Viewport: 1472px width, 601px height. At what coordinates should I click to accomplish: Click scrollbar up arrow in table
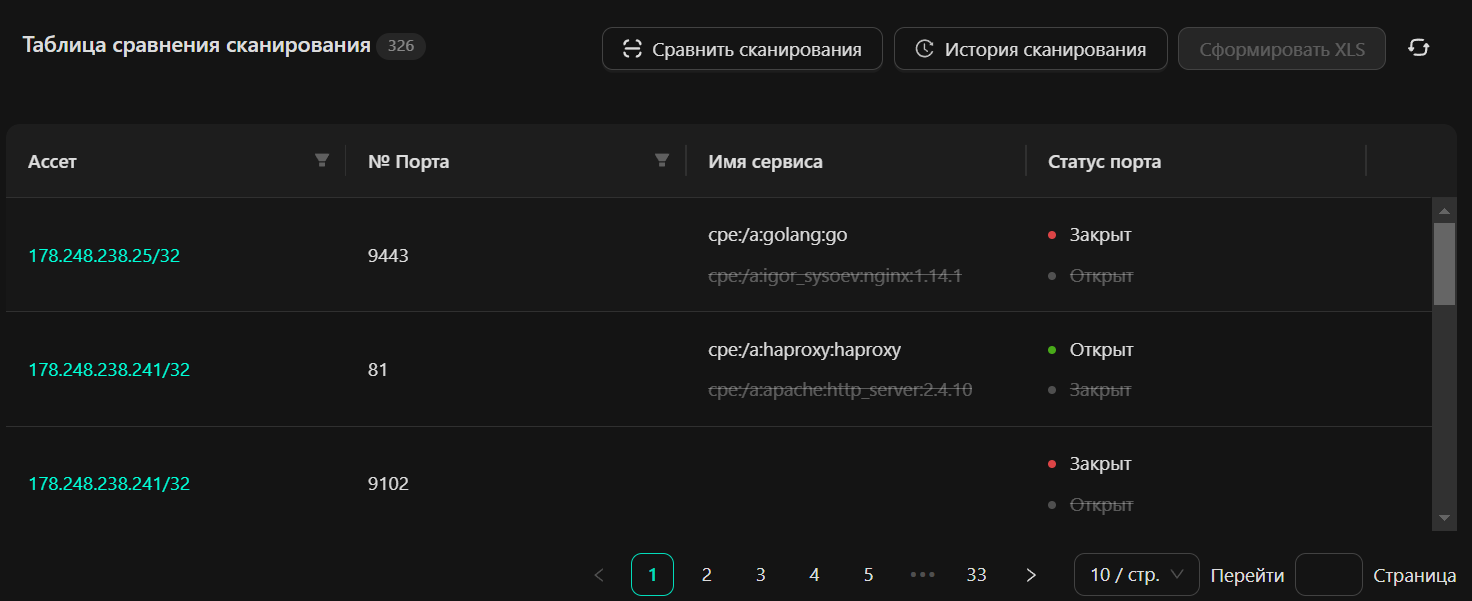1444,211
